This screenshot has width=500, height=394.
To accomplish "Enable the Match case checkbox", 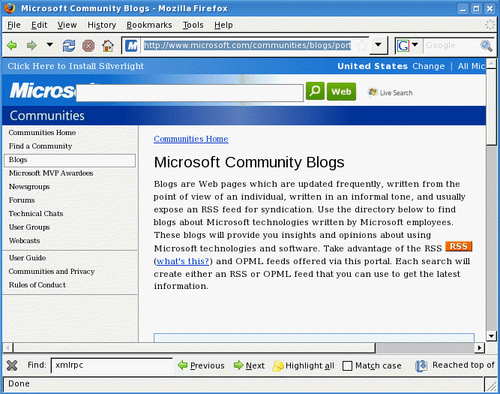I will tap(347, 366).
